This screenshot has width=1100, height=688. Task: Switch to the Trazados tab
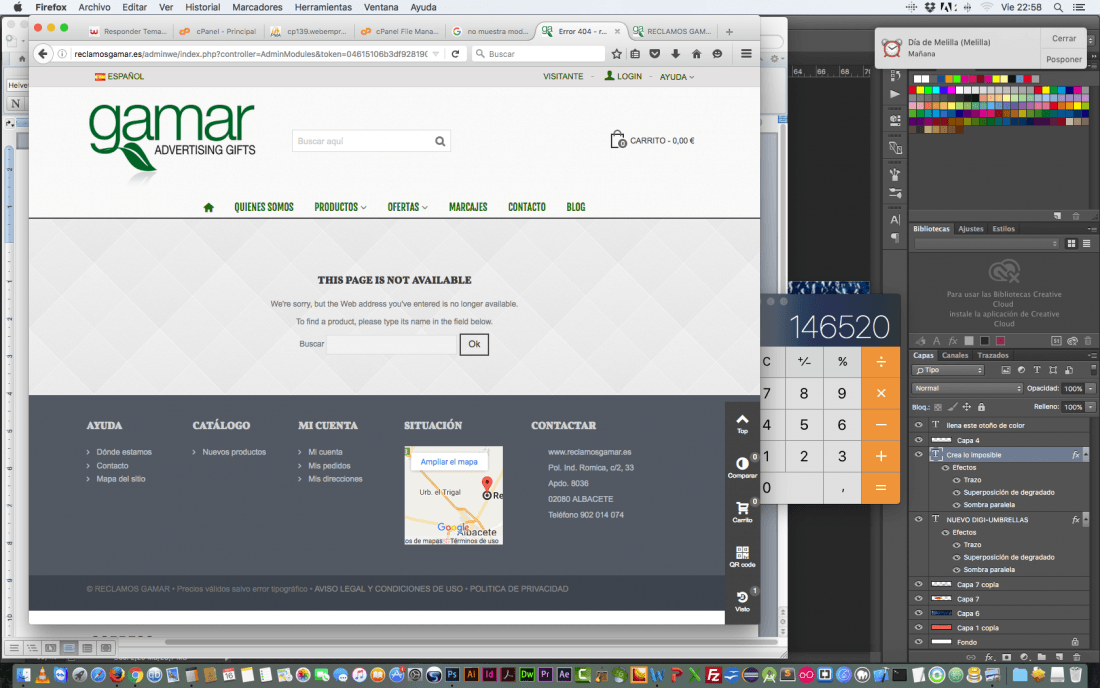[x=993, y=356]
